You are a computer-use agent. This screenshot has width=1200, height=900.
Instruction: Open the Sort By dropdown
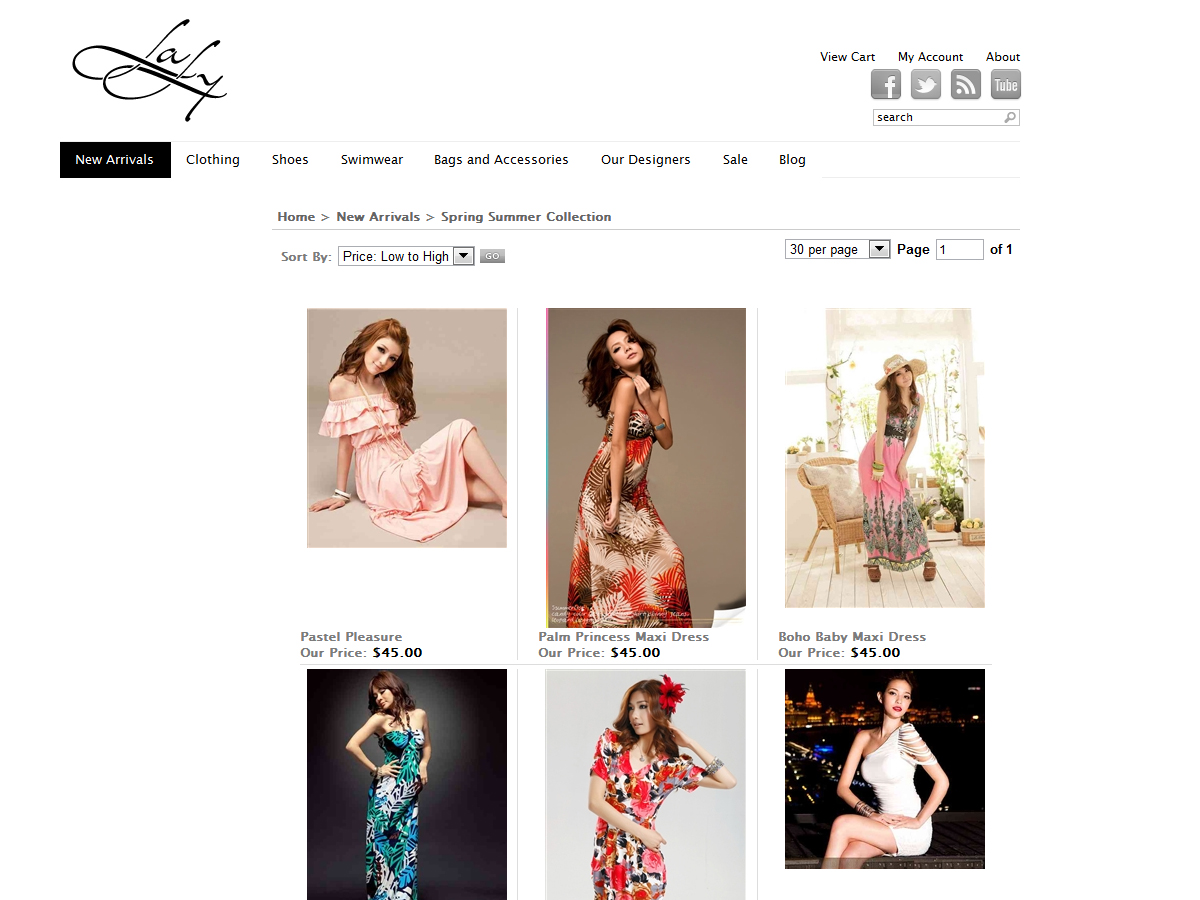pos(406,256)
